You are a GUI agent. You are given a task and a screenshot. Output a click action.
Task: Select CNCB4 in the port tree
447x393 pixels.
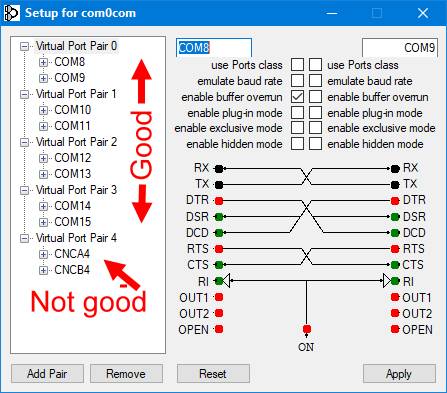click(x=72, y=270)
